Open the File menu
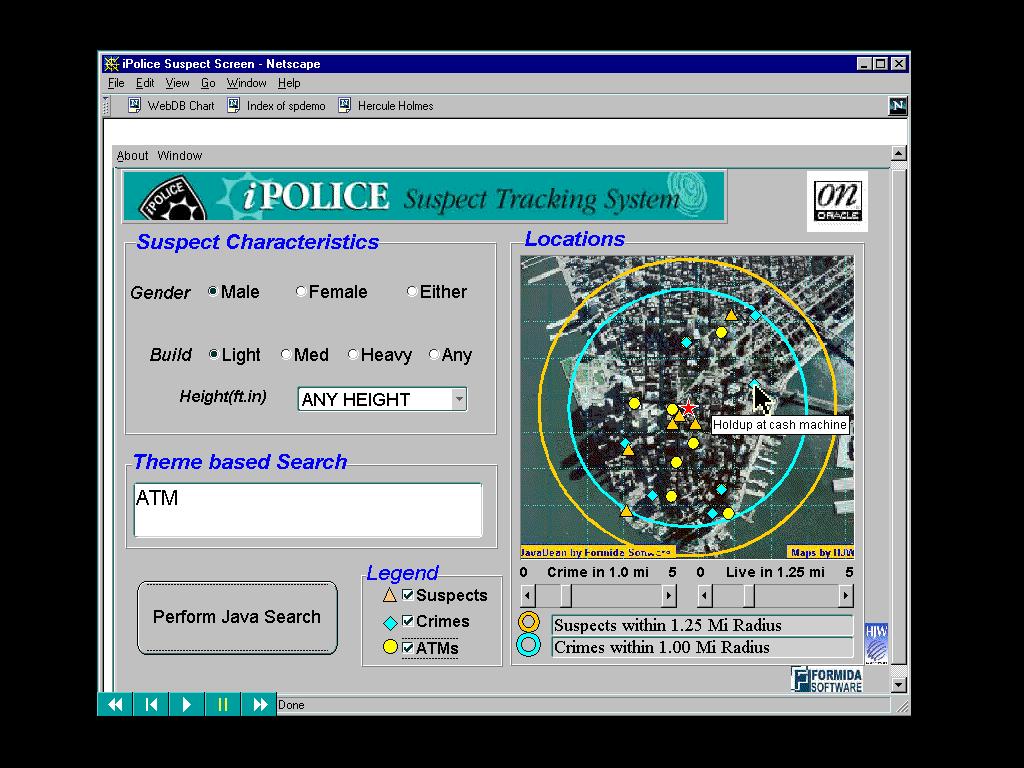This screenshot has height=768, width=1024. coord(116,83)
